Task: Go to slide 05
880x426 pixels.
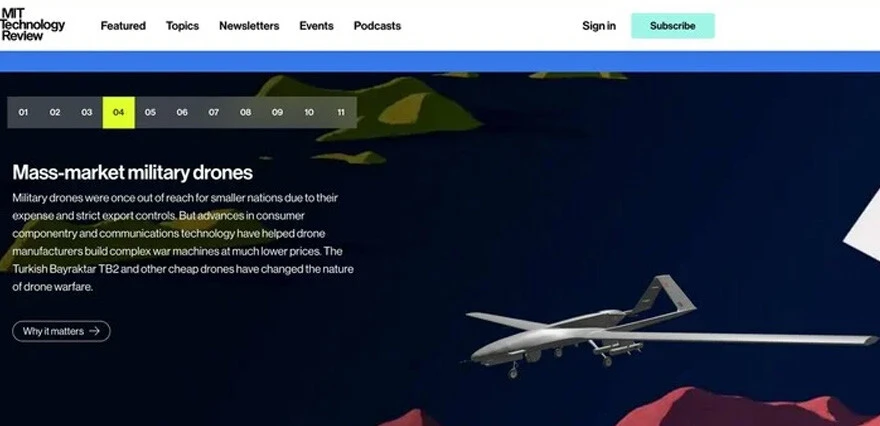Action: pyautogui.click(x=150, y=112)
